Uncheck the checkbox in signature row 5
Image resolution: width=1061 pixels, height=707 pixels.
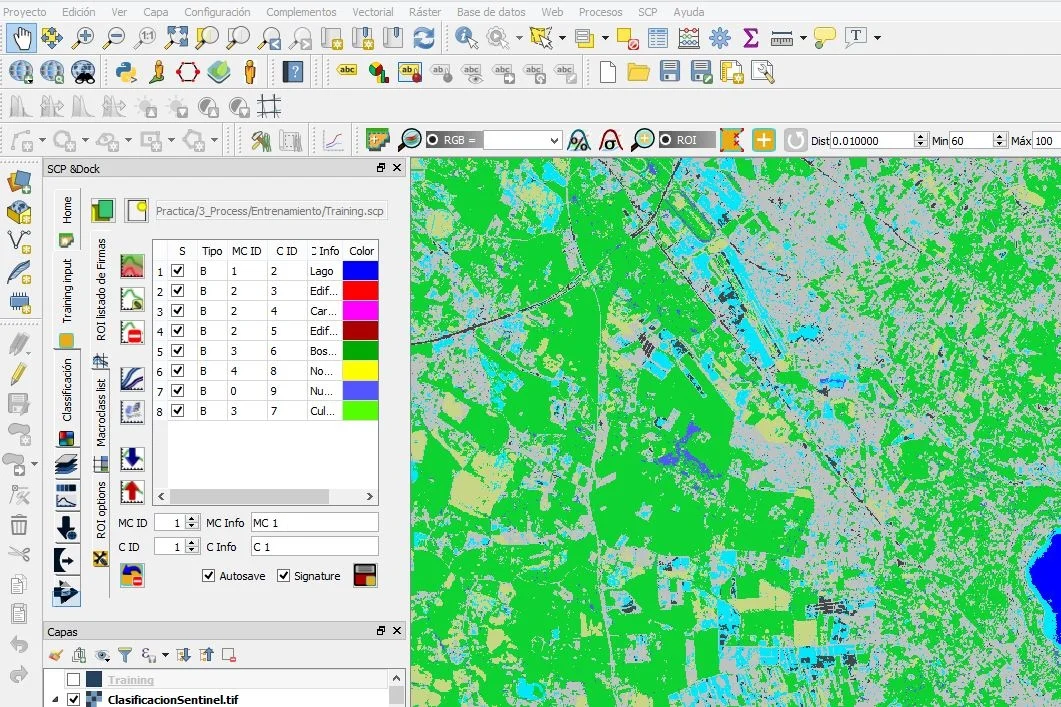pos(178,350)
